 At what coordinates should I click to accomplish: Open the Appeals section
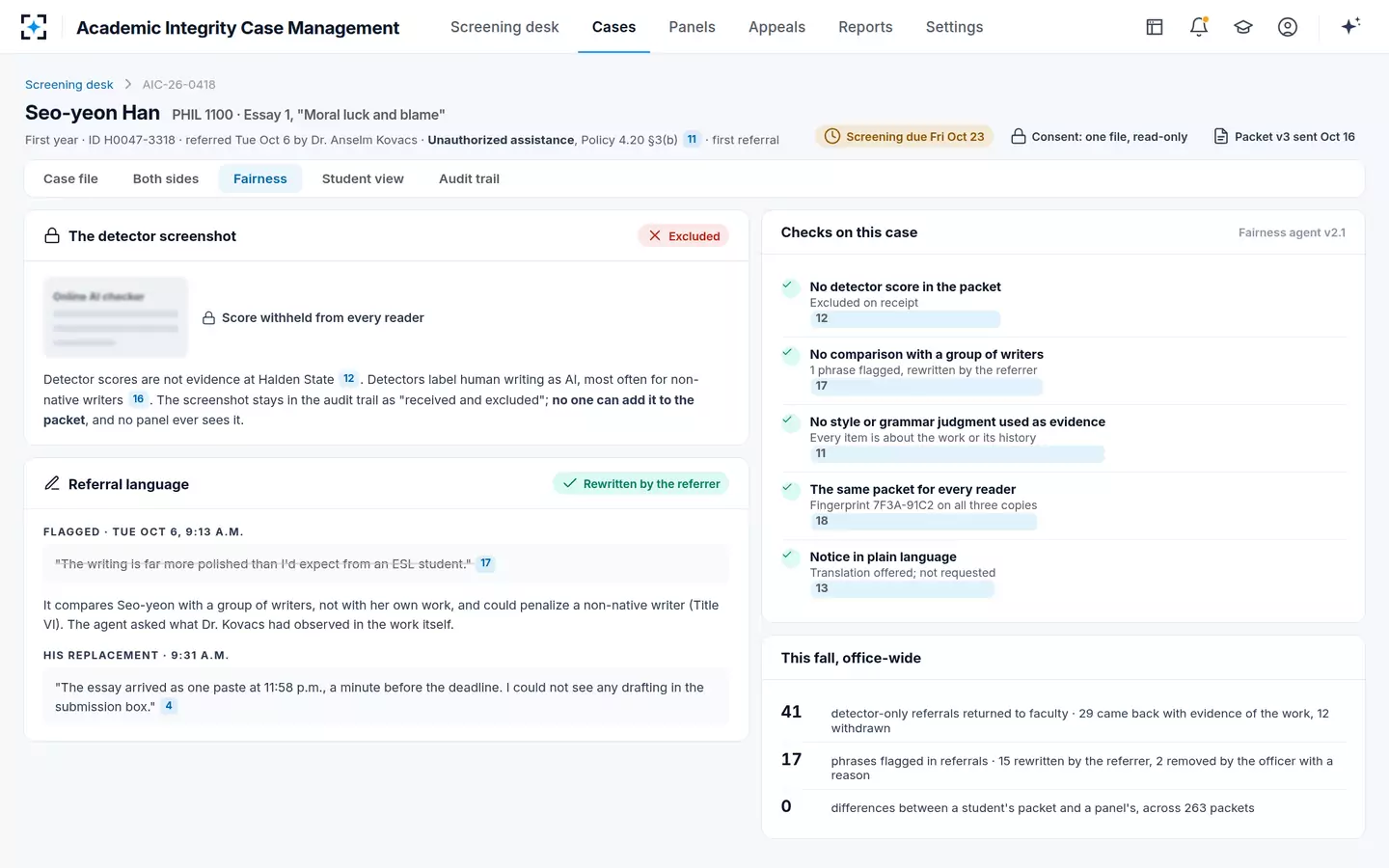click(x=776, y=27)
